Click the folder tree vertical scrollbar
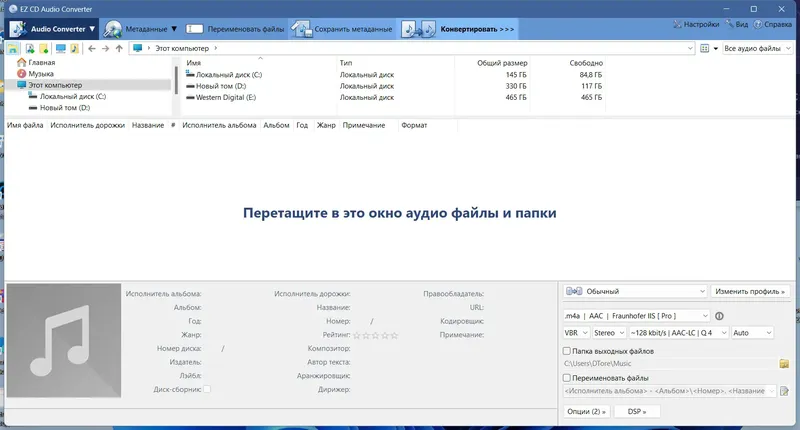Viewport: 800px width, 430px height. pyautogui.click(x=177, y=81)
